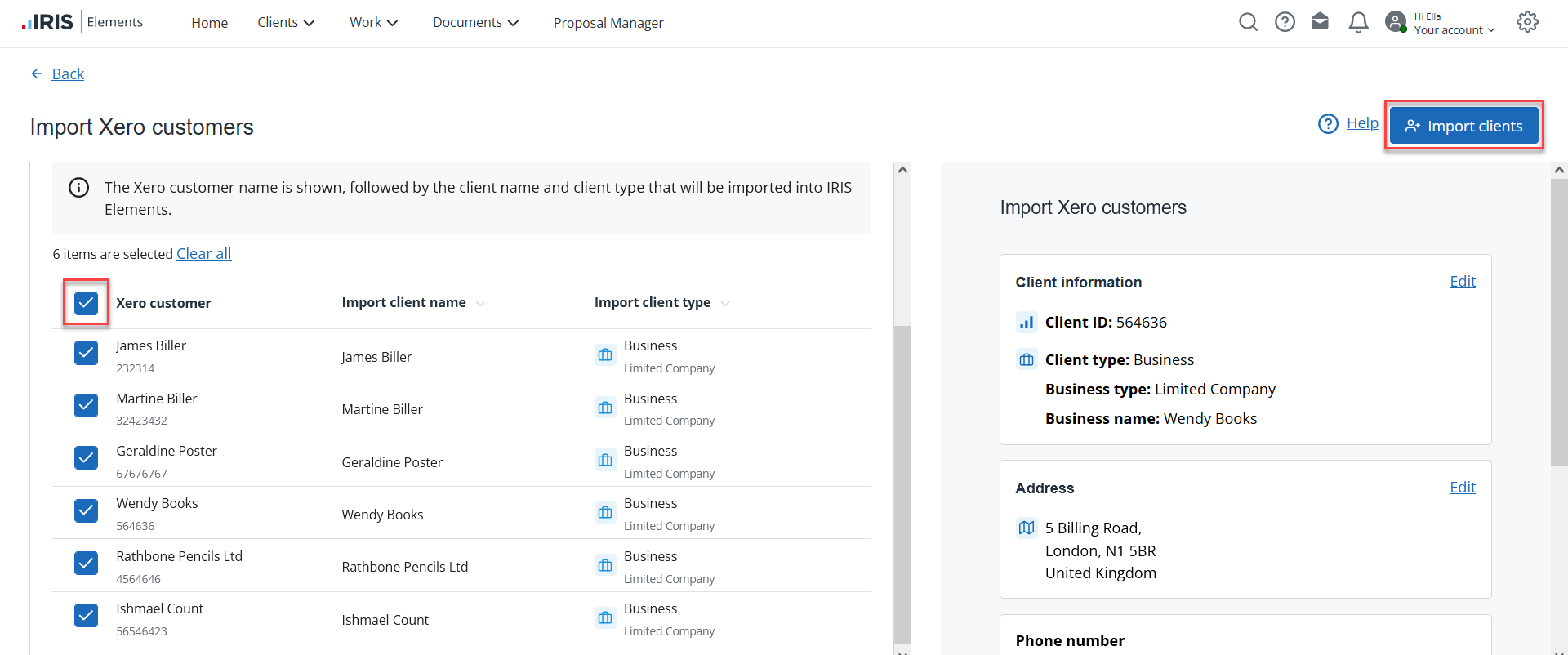Untick the Wendy Books checkbox
Screen dimensions: 1568x655
(x=86, y=510)
